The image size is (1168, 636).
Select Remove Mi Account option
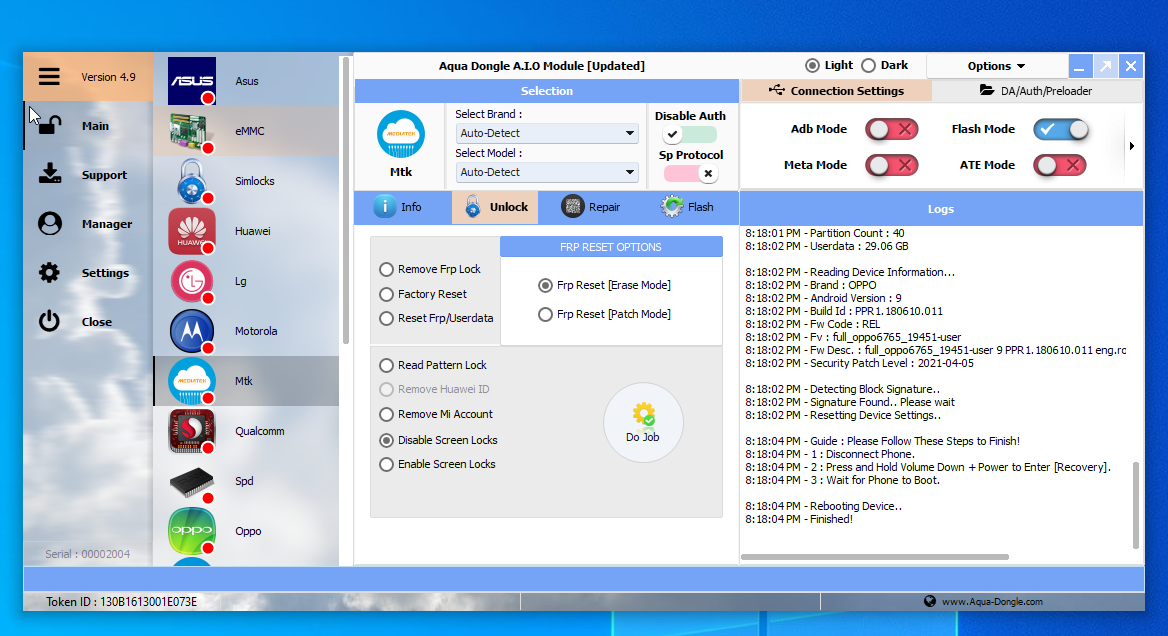tap(436, 414)
